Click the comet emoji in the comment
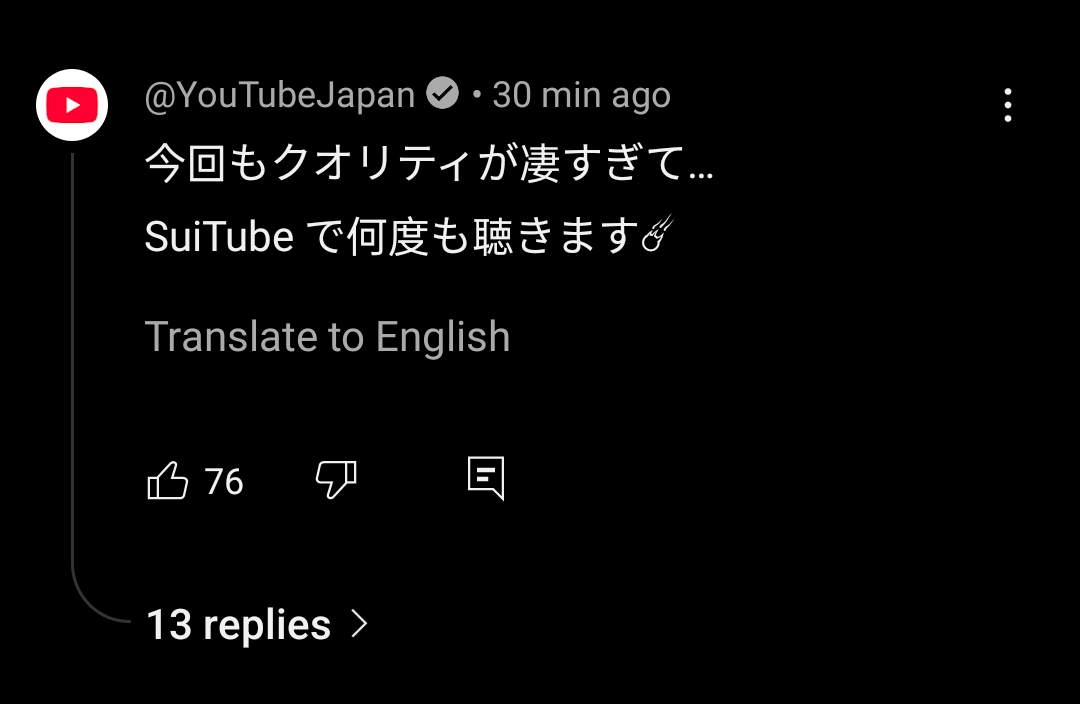Image resolution: width=1080 pixels, height=704 pixels. [655, 236]
